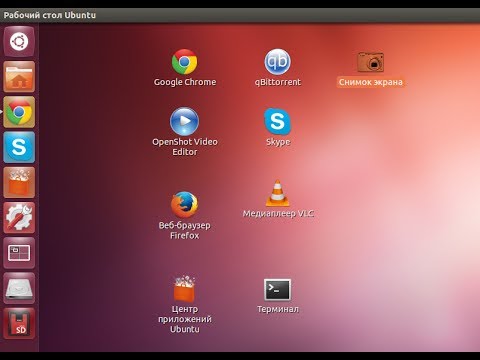Open the disk drive launcher icon

[x=19, y=288]
